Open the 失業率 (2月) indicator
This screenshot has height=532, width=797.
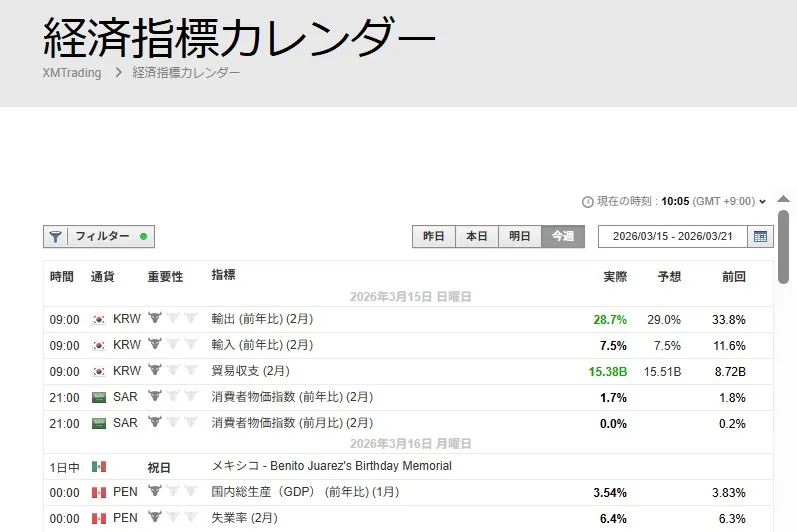coord(244,518)
